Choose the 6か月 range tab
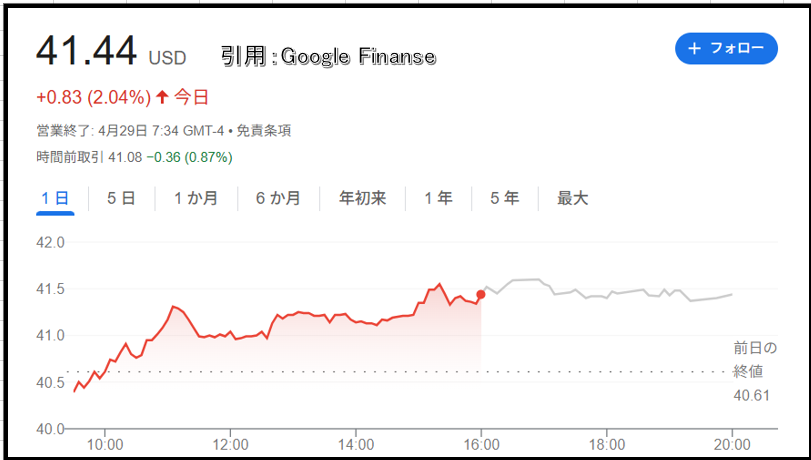This screenshot has height=460, width=811. click(x=278, y=198)
